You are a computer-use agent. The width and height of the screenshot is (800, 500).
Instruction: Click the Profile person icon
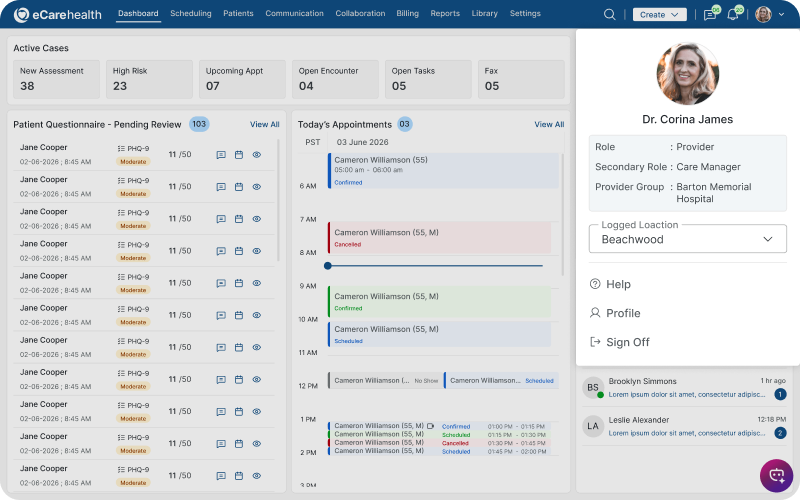(x=595, y=313)
